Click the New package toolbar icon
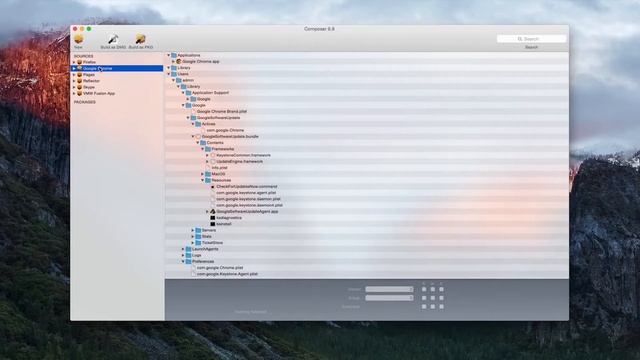 [x=79, y=39]
